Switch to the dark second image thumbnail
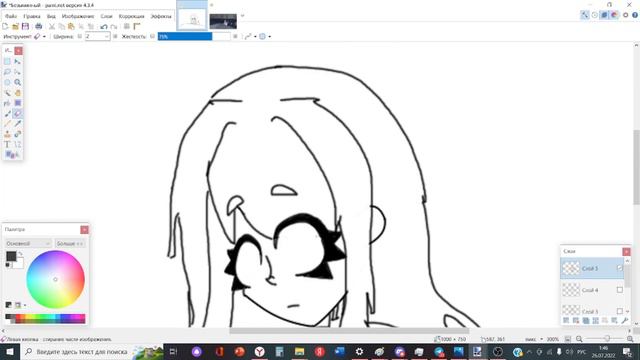The width and height of the screenshot is (640, 360). point(223,21)
